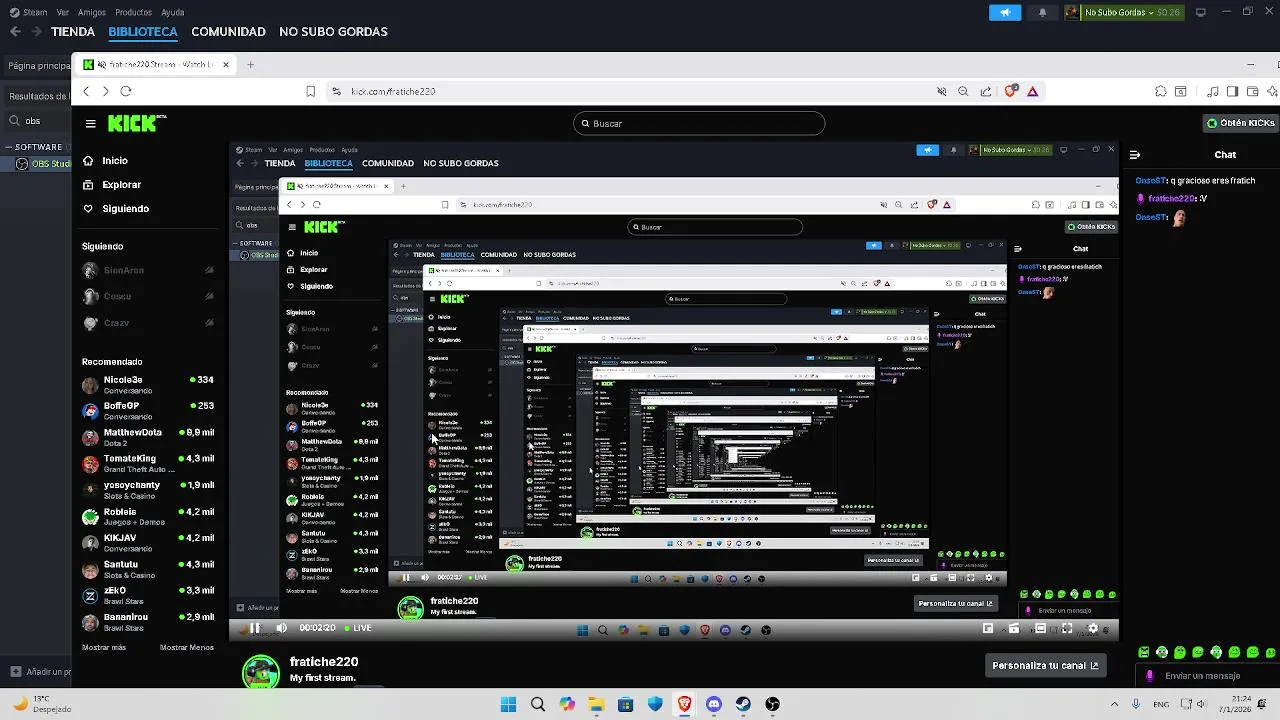Expand recommended channels with Mostrar más
This screenshot has height=720, width=1280.
click(x=104, y=647)
